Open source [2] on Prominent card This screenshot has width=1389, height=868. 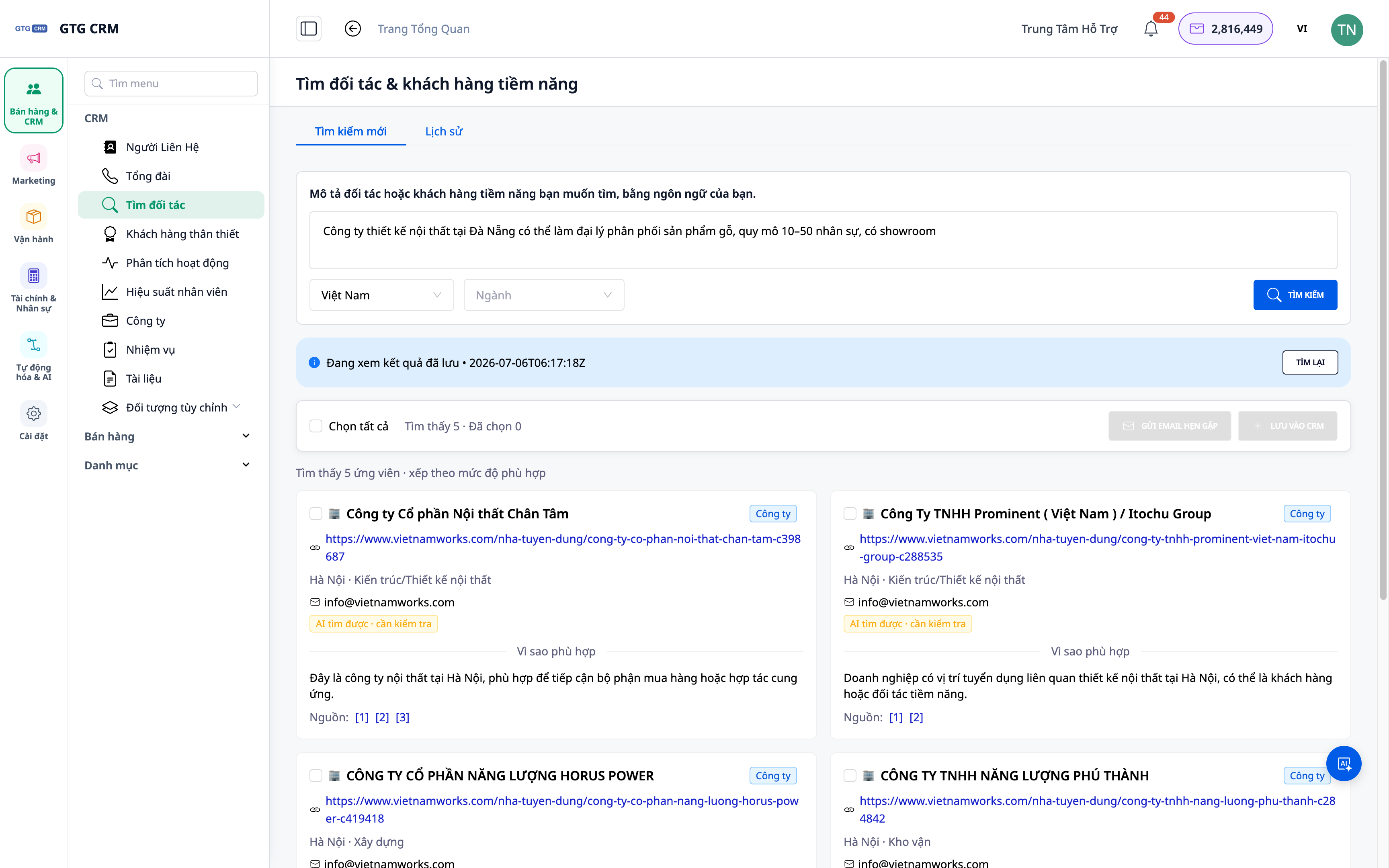click(x=916, y=717)
